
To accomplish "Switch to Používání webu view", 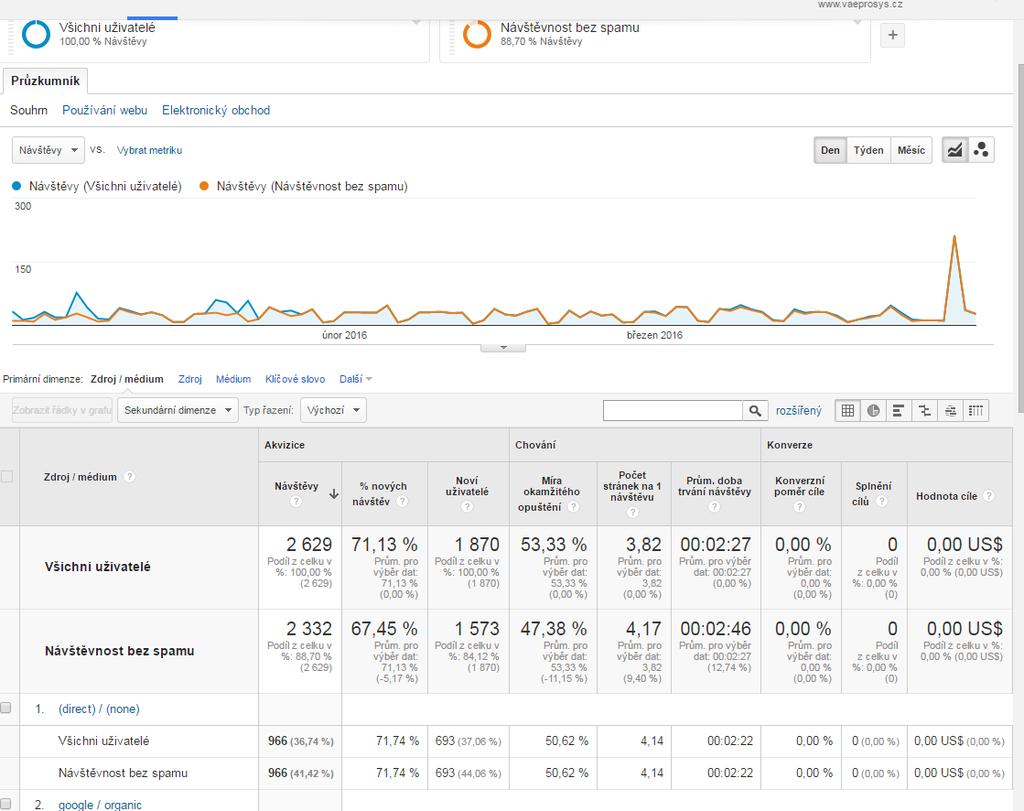I will 104,110.
